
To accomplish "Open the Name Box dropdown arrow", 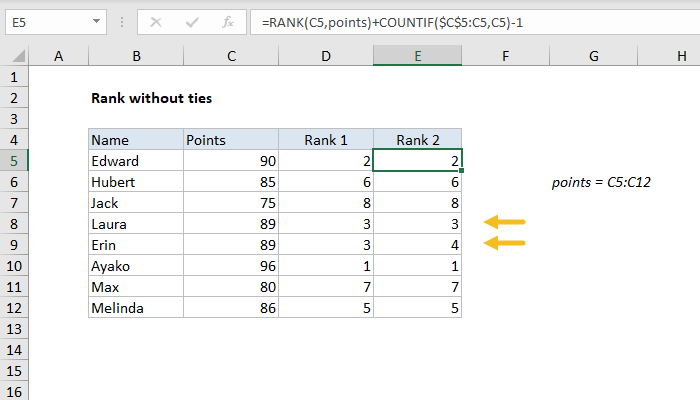I will [96, 21].
